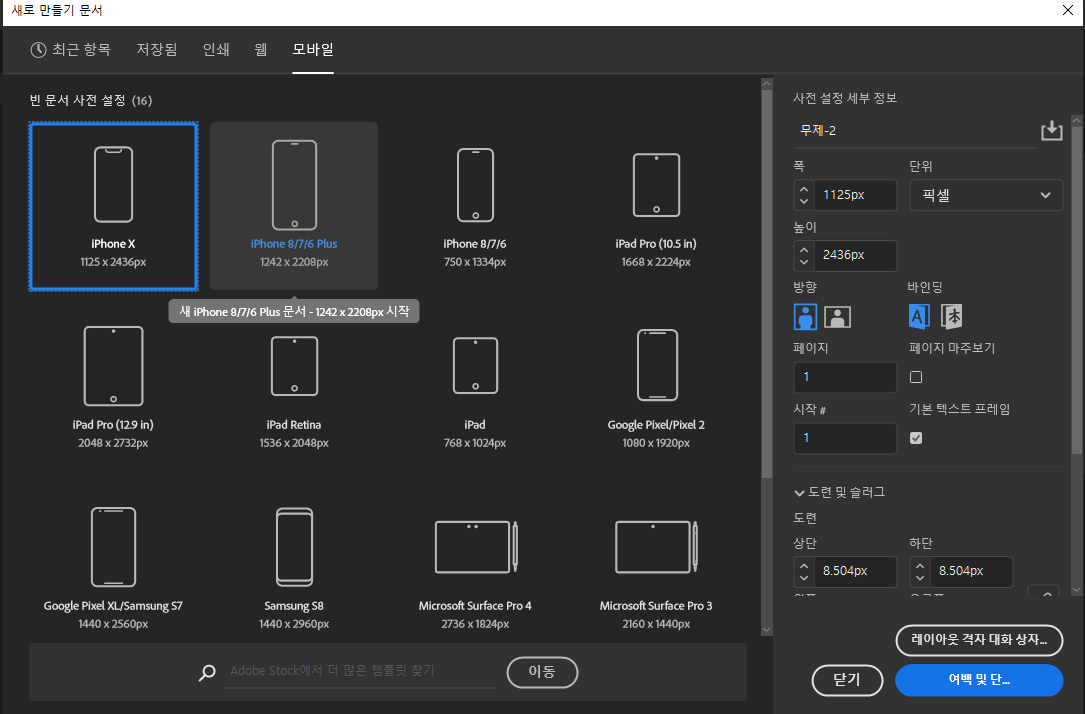The width and height of the screenshot is (1085, 714).
Task: Set portrait orientation under 방향
Action: tap(805, 317)
